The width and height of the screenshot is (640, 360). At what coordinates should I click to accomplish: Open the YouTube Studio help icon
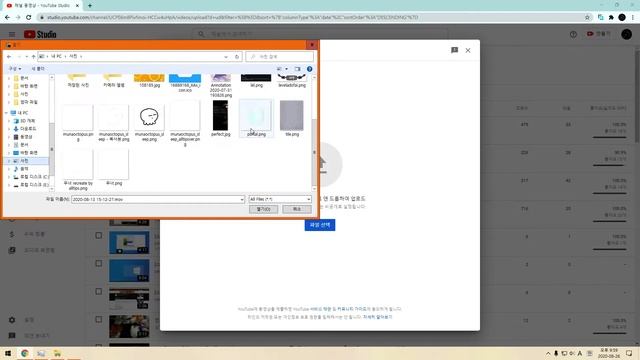click(573, 34)
